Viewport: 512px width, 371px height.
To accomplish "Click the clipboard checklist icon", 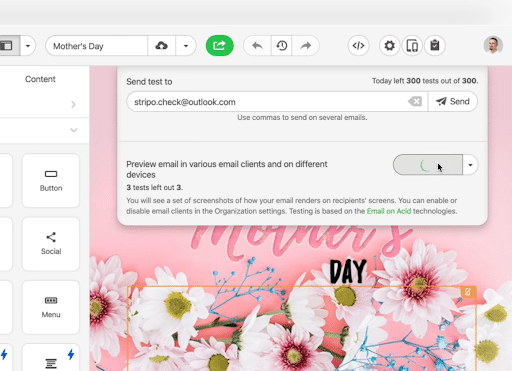I will point(435,45).
